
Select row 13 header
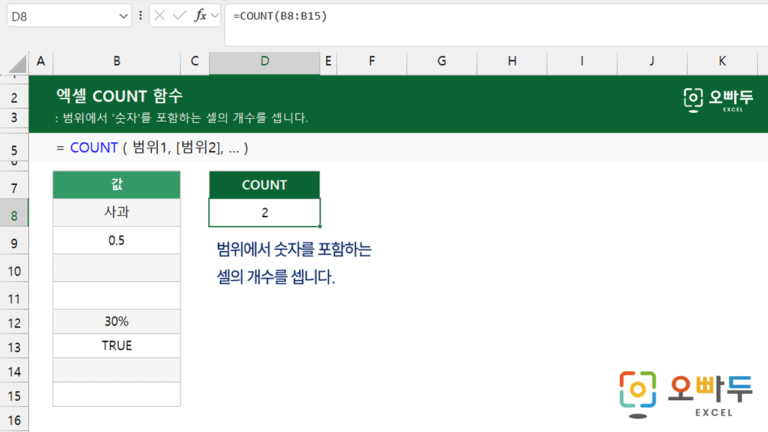click(x=14, y=347)
